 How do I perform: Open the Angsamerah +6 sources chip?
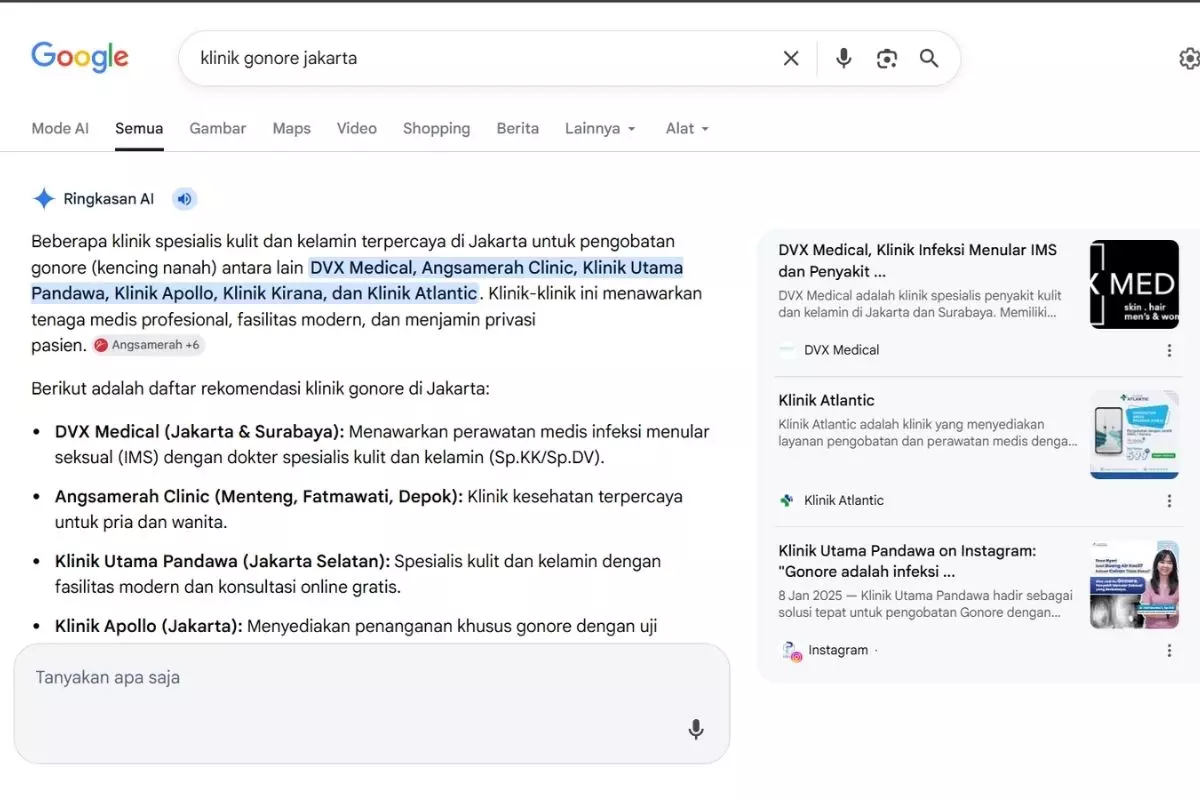(x=148, y=345)
